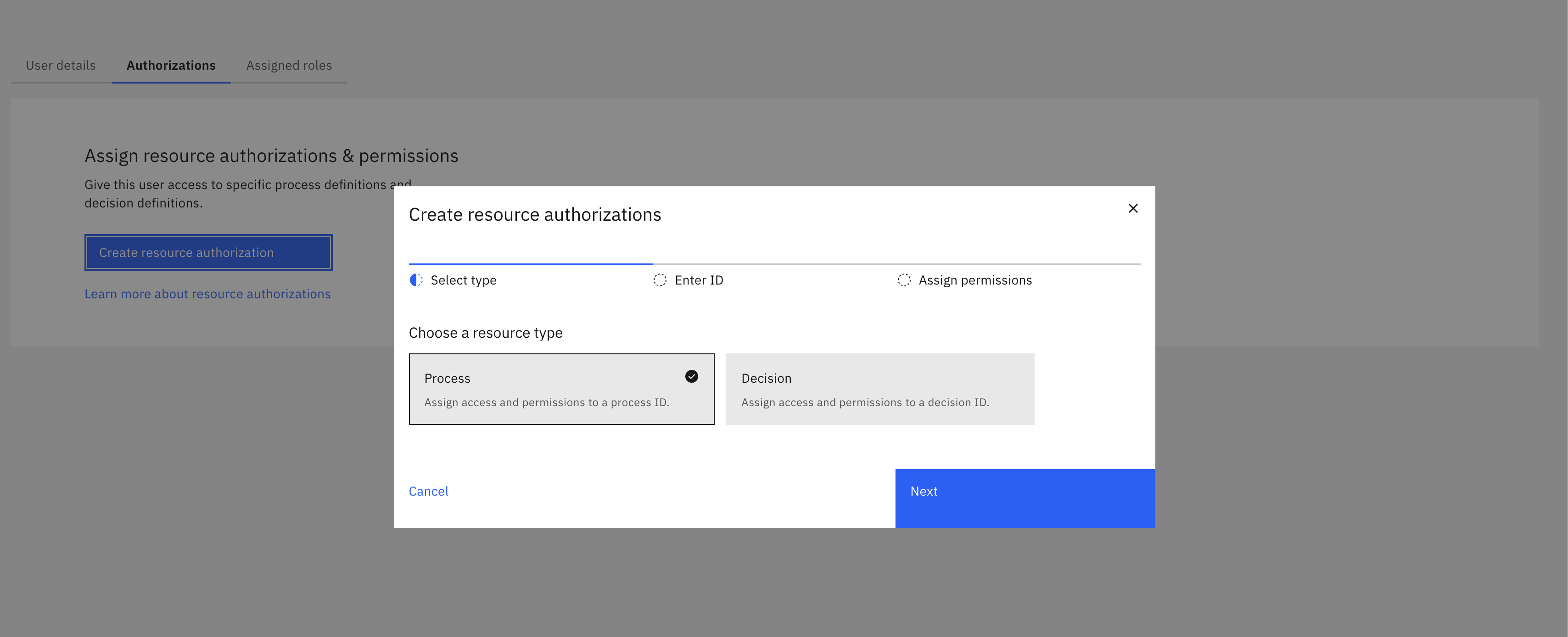Screen dimensions: 1568x637
Task: Click the checkmark icon on Process tile
Action: [x=691, y=377]
